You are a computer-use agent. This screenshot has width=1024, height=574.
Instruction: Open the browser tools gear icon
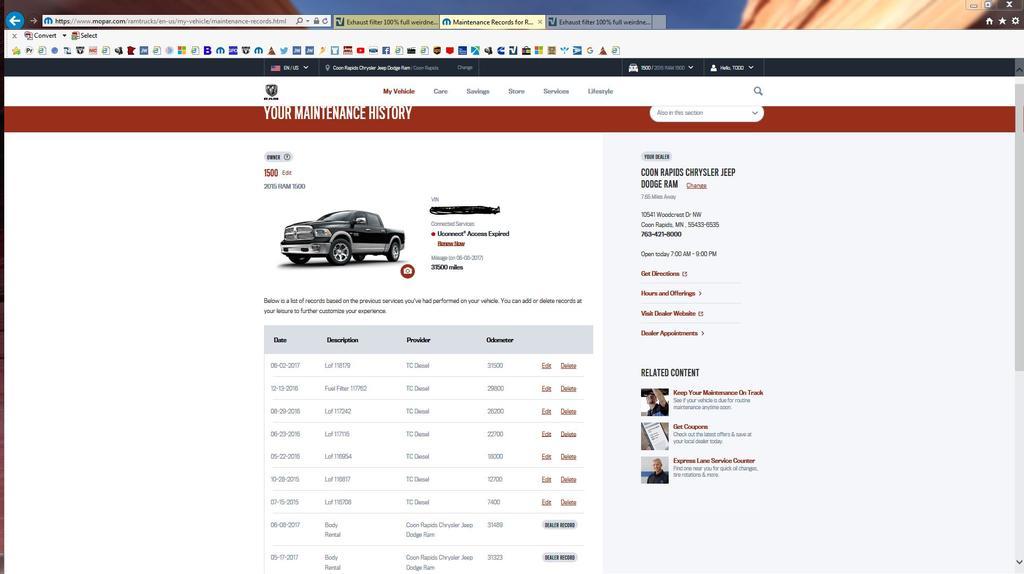click(1015, 21)
